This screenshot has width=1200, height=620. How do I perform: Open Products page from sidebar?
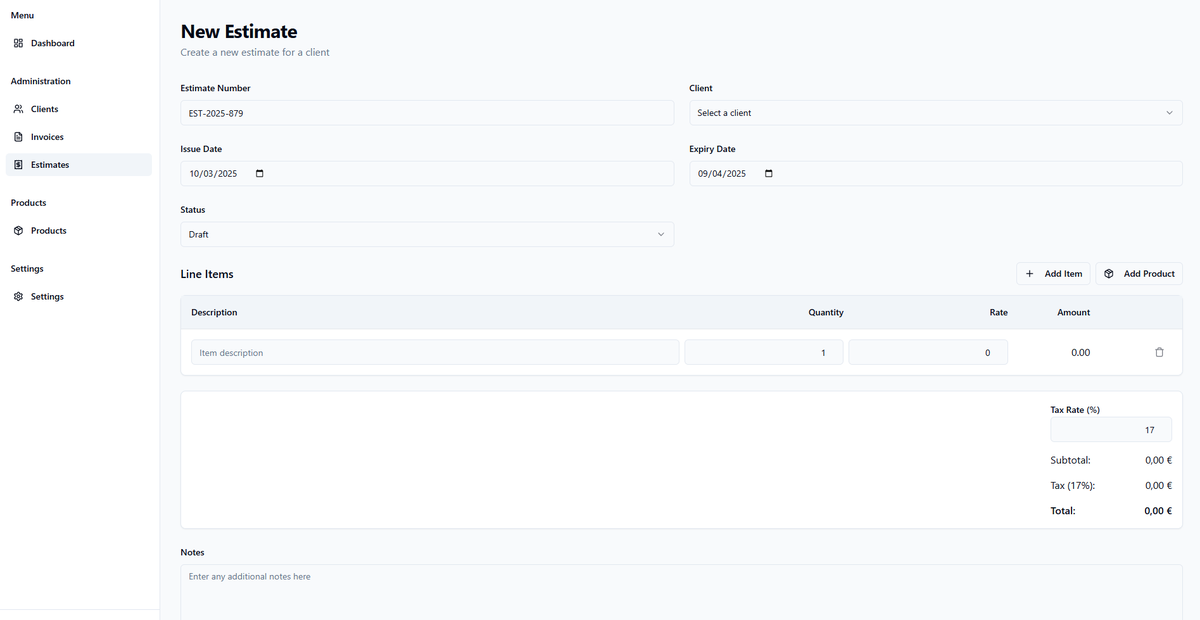(x=79, y=231)
